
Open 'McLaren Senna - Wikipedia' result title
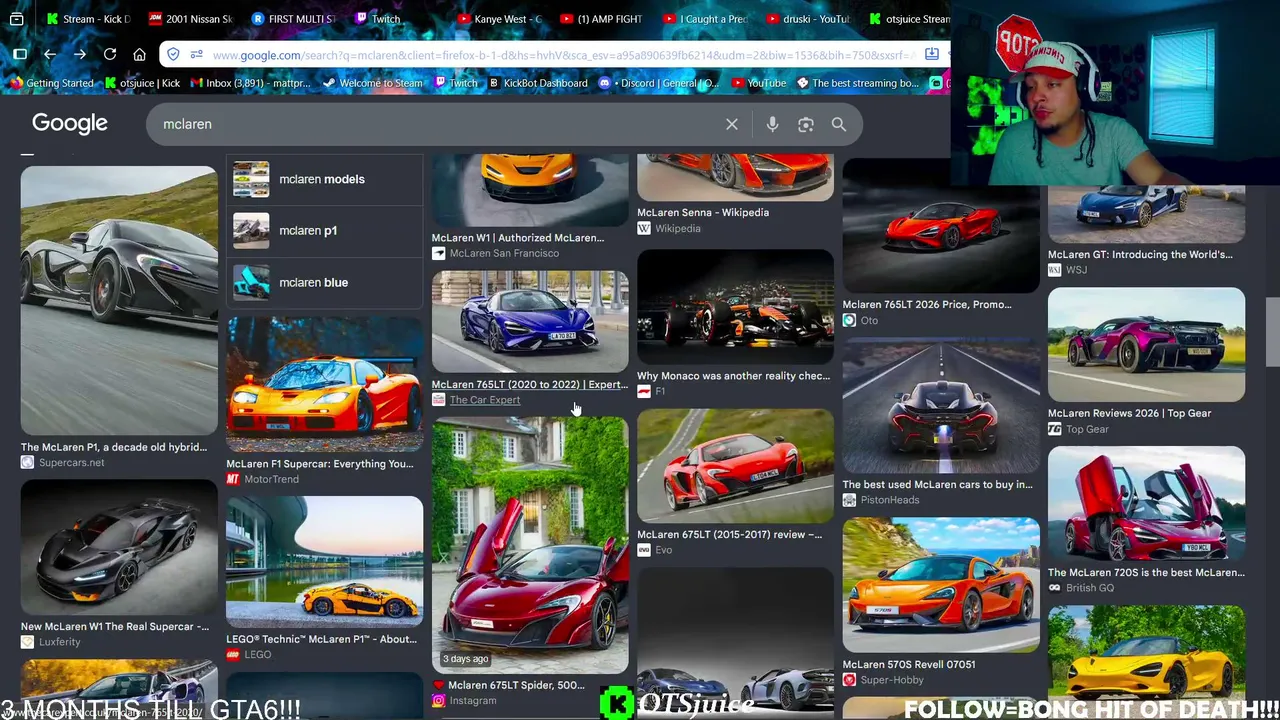coord(703,212)
